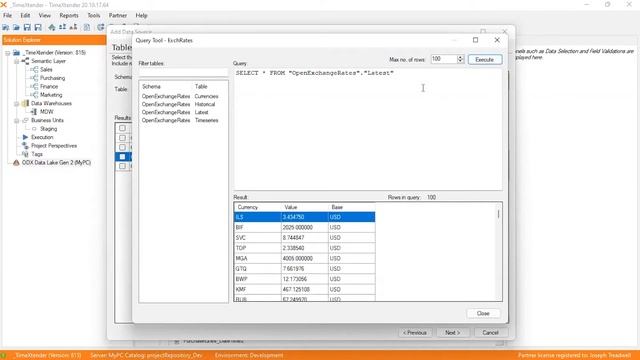Click Next in Add Data Source wizard
This screenshot has width=640, height=360.
coord(453,333)
